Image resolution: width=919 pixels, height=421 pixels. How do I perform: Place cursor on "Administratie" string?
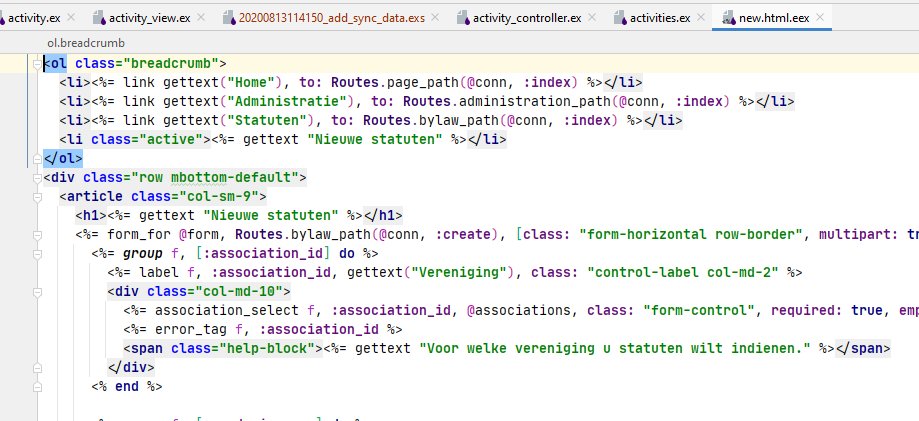[x=291, y=101]
